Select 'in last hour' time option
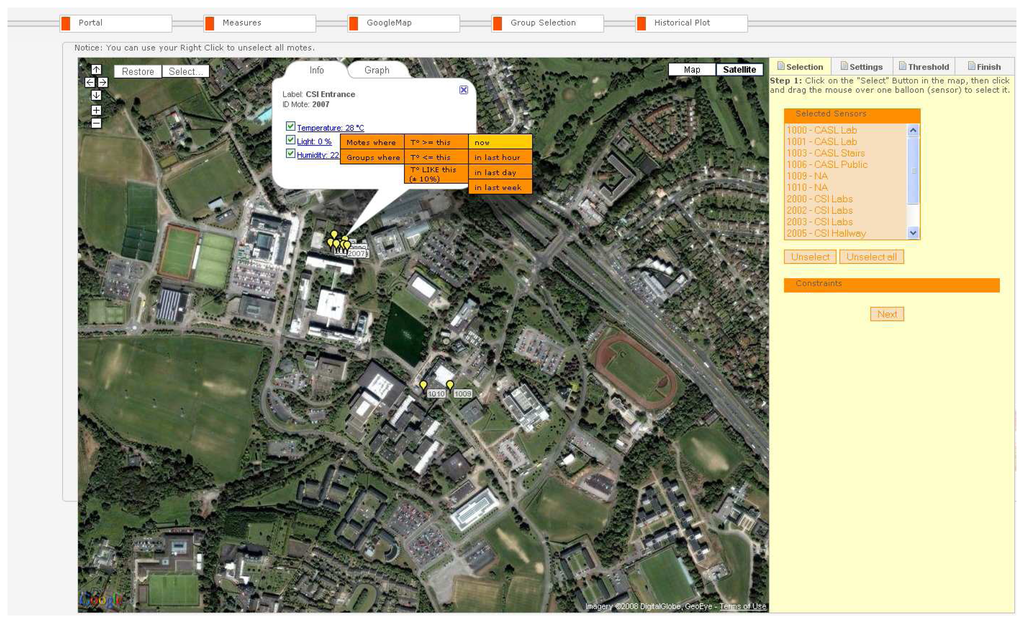Screen dimensions: 1024x623 pos(500,157)
